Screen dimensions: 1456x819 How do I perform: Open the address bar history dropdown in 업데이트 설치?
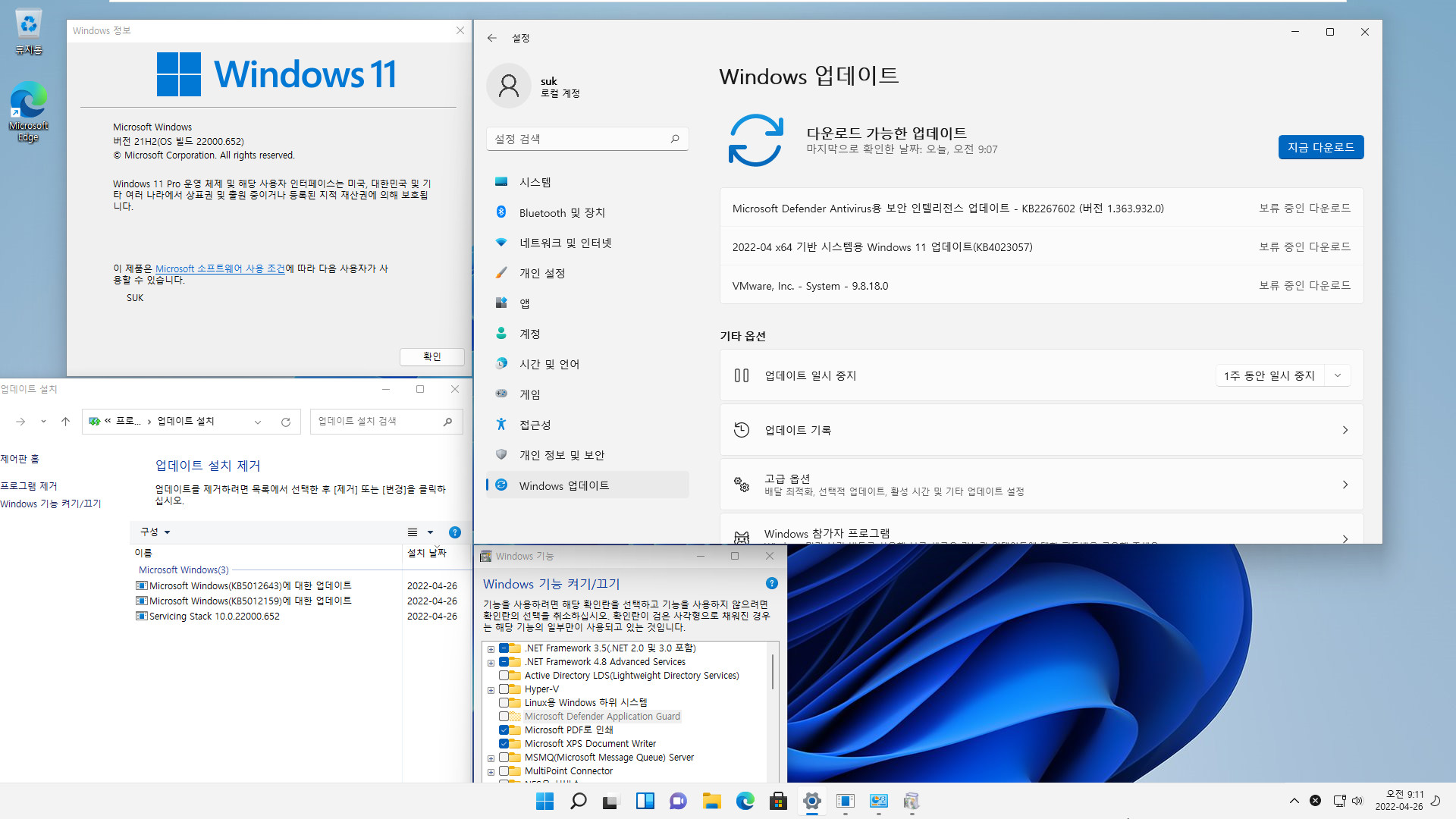coord(258,422)
